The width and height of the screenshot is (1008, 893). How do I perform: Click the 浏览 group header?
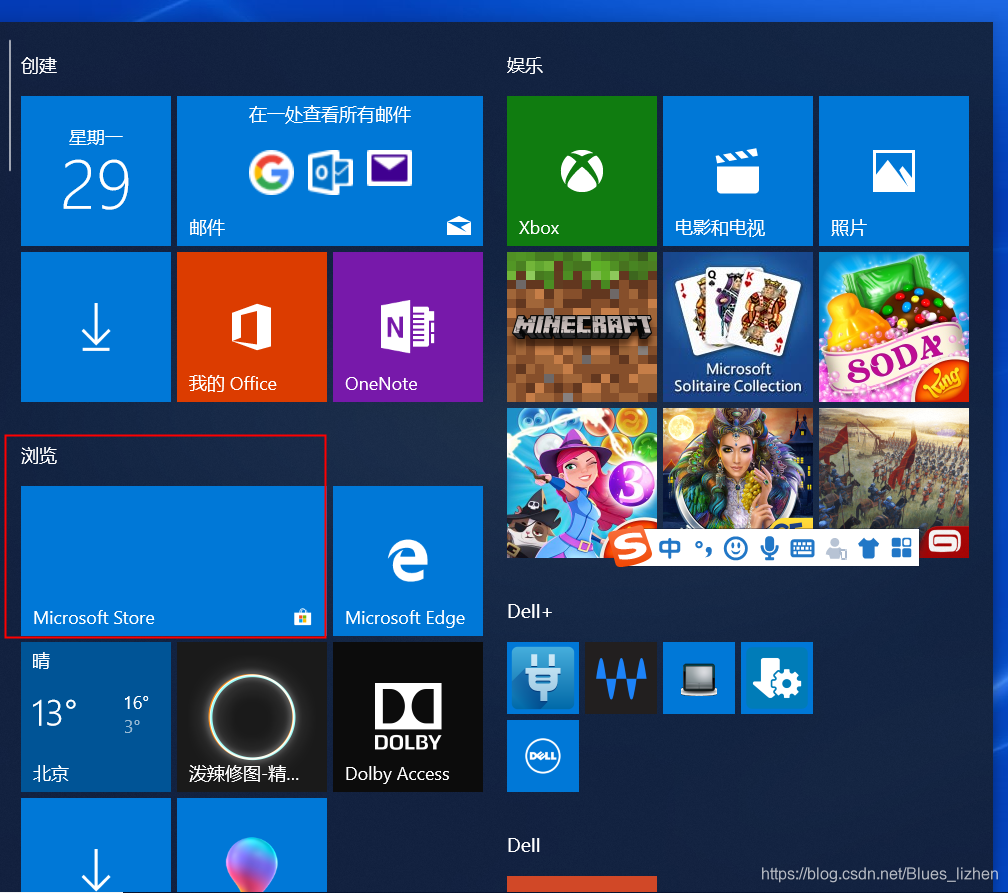pos(39,456)
